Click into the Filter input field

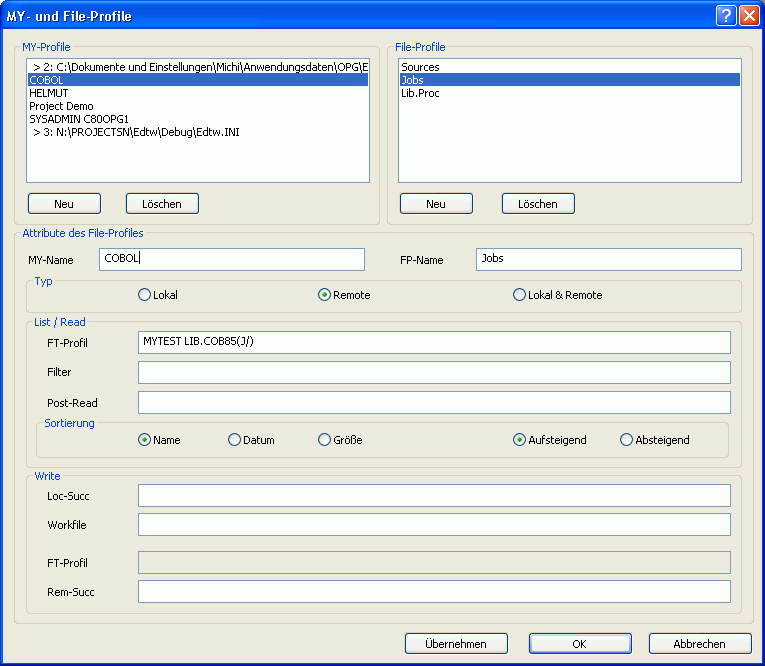tap(434, 373)
